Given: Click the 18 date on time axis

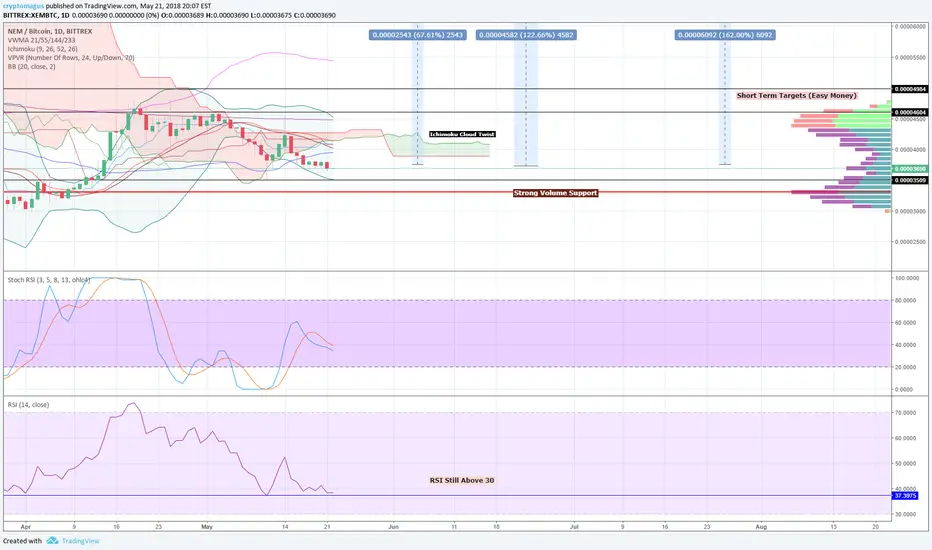Looking at the screenshot, I should tap(496, 527).
